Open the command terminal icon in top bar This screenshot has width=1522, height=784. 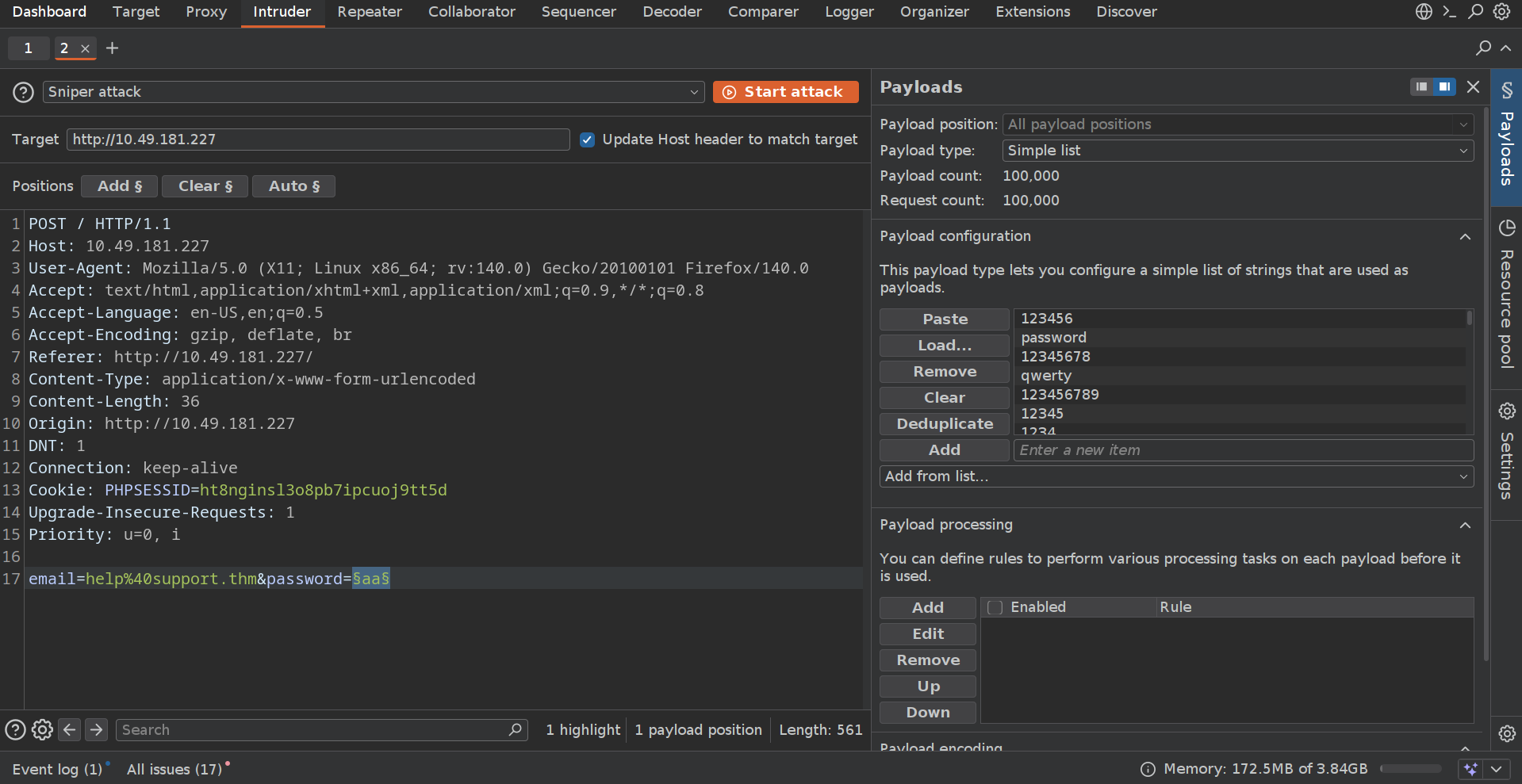coord(1450,12)
